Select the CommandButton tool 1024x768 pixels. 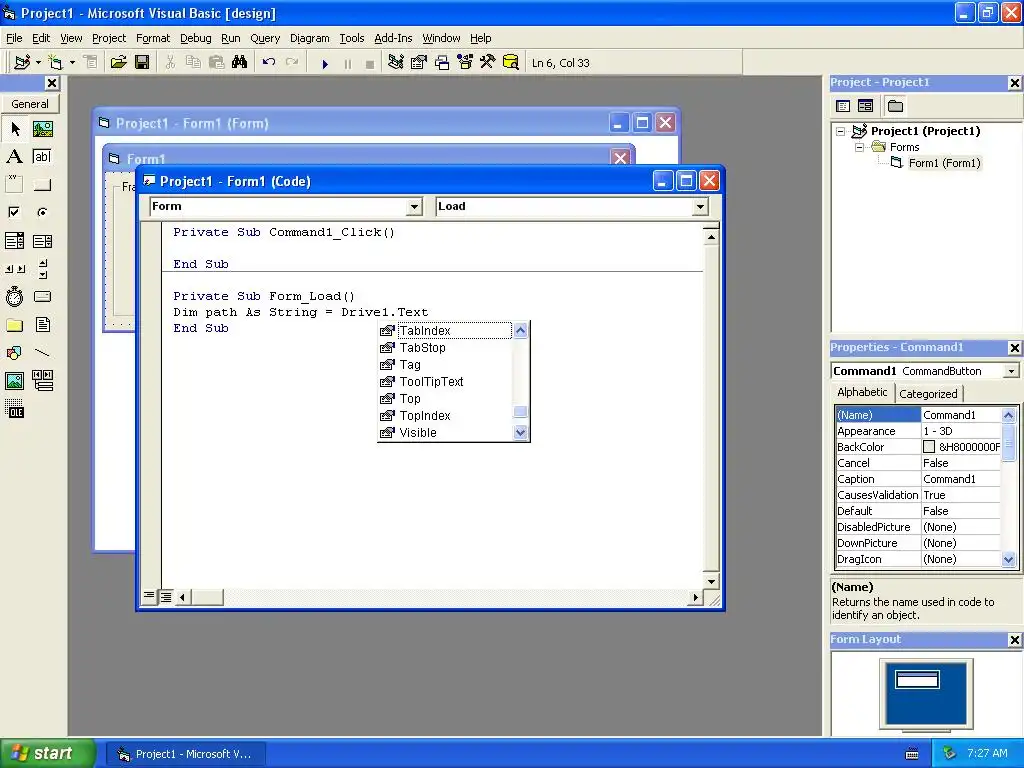[x=43, y=185]
